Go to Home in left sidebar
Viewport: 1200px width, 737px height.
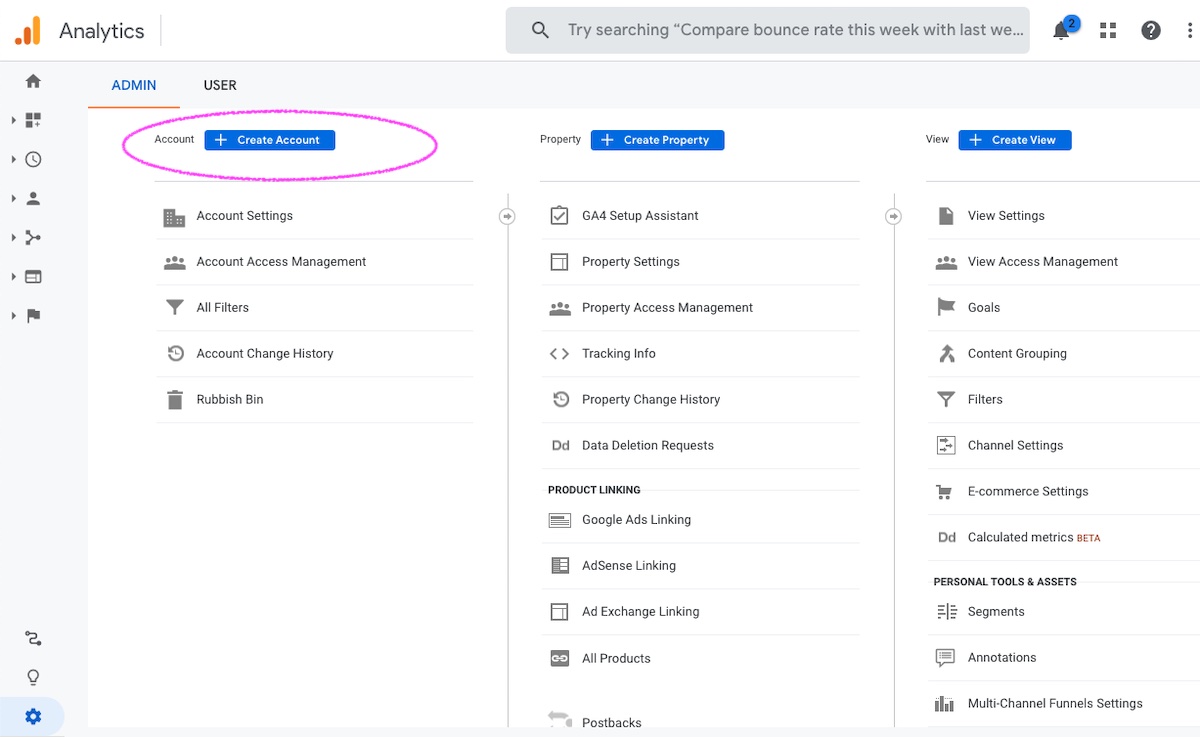point(33,81)
